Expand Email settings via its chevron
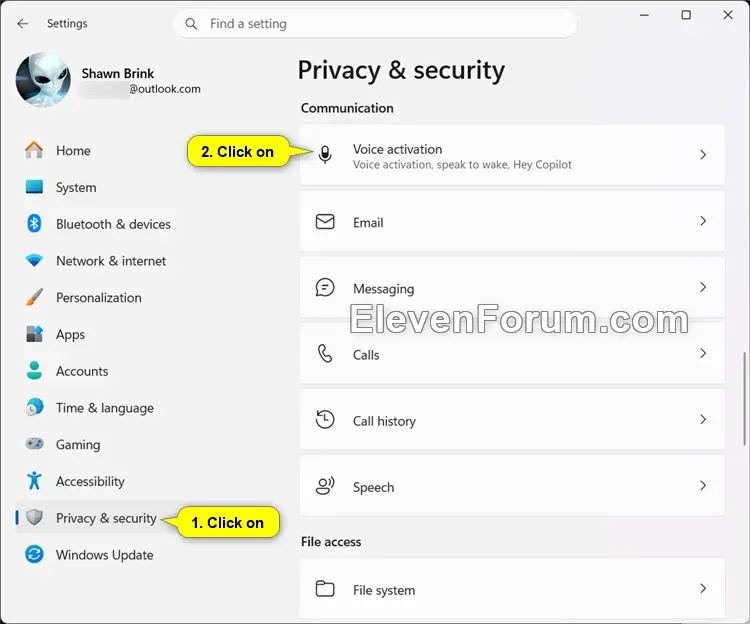The image size is (750, 624). [703, 221]
